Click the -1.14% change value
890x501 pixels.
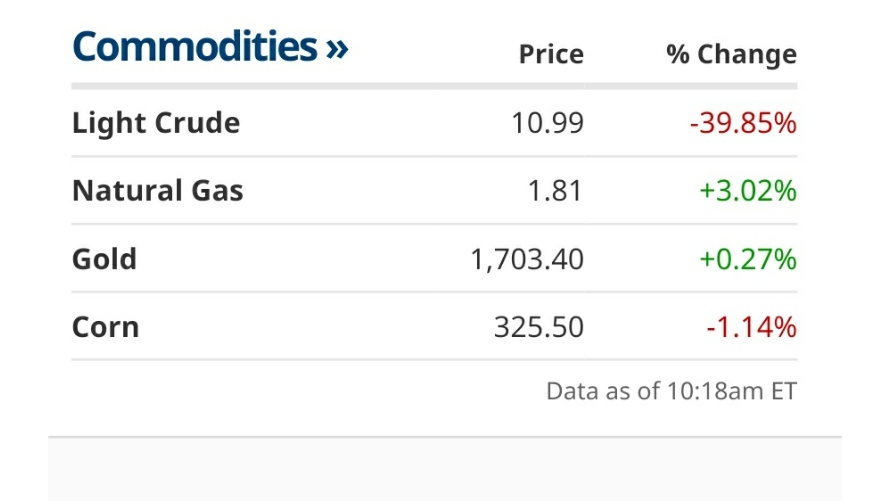[752, 327]
